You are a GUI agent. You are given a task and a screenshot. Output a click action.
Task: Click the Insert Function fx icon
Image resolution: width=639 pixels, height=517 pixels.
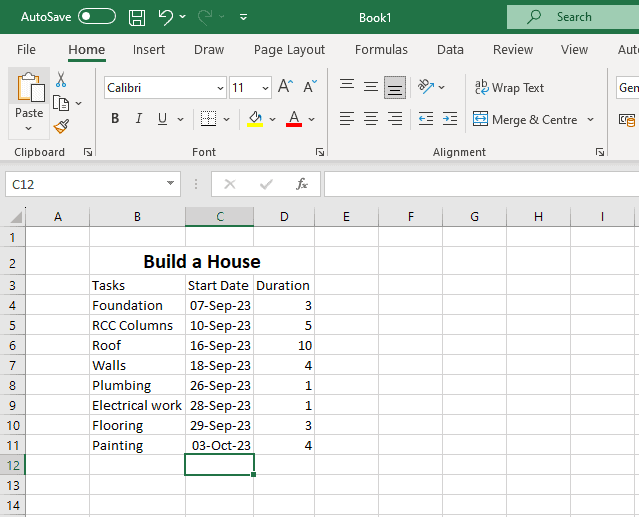(301, 184)
